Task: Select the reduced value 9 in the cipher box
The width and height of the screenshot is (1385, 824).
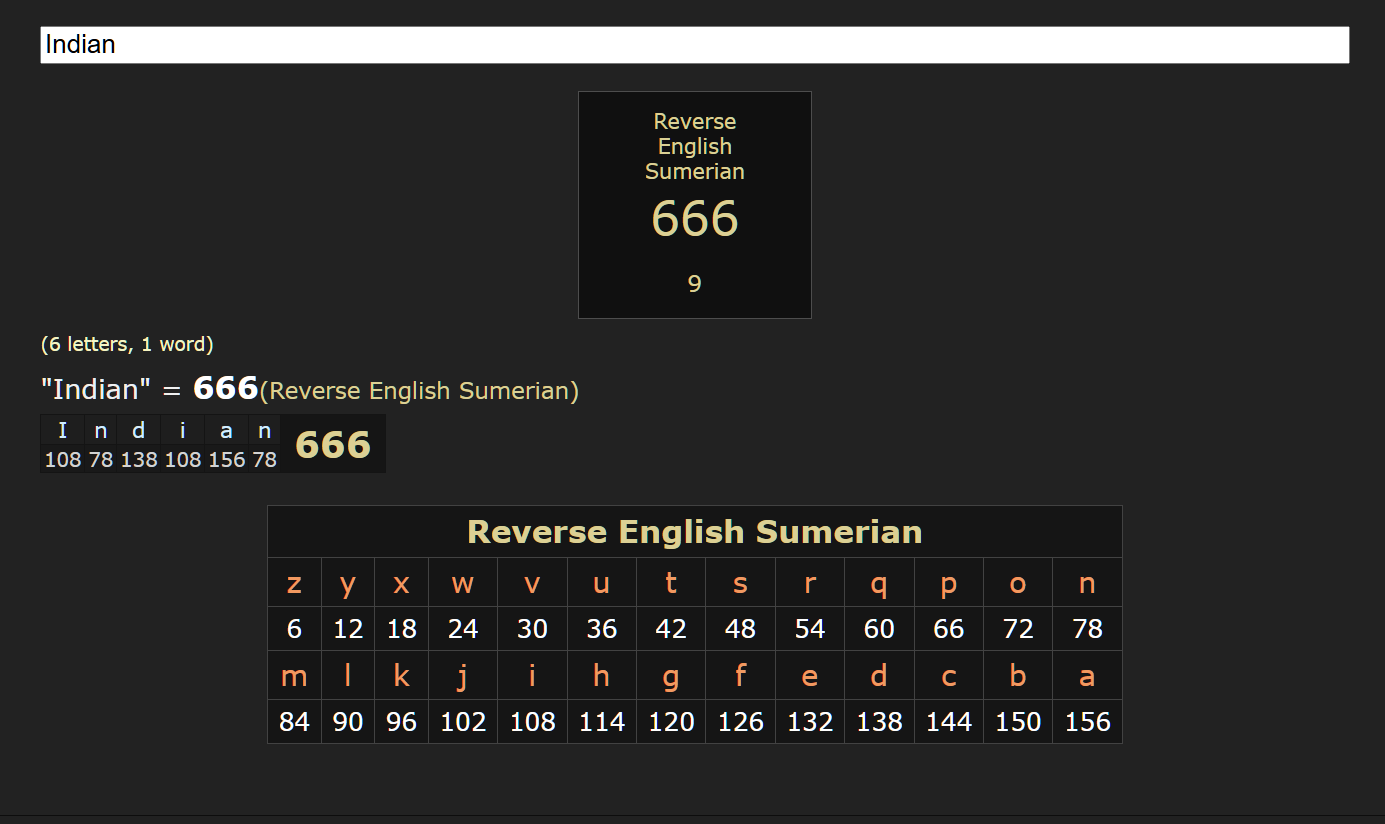Action: point(695,284)
